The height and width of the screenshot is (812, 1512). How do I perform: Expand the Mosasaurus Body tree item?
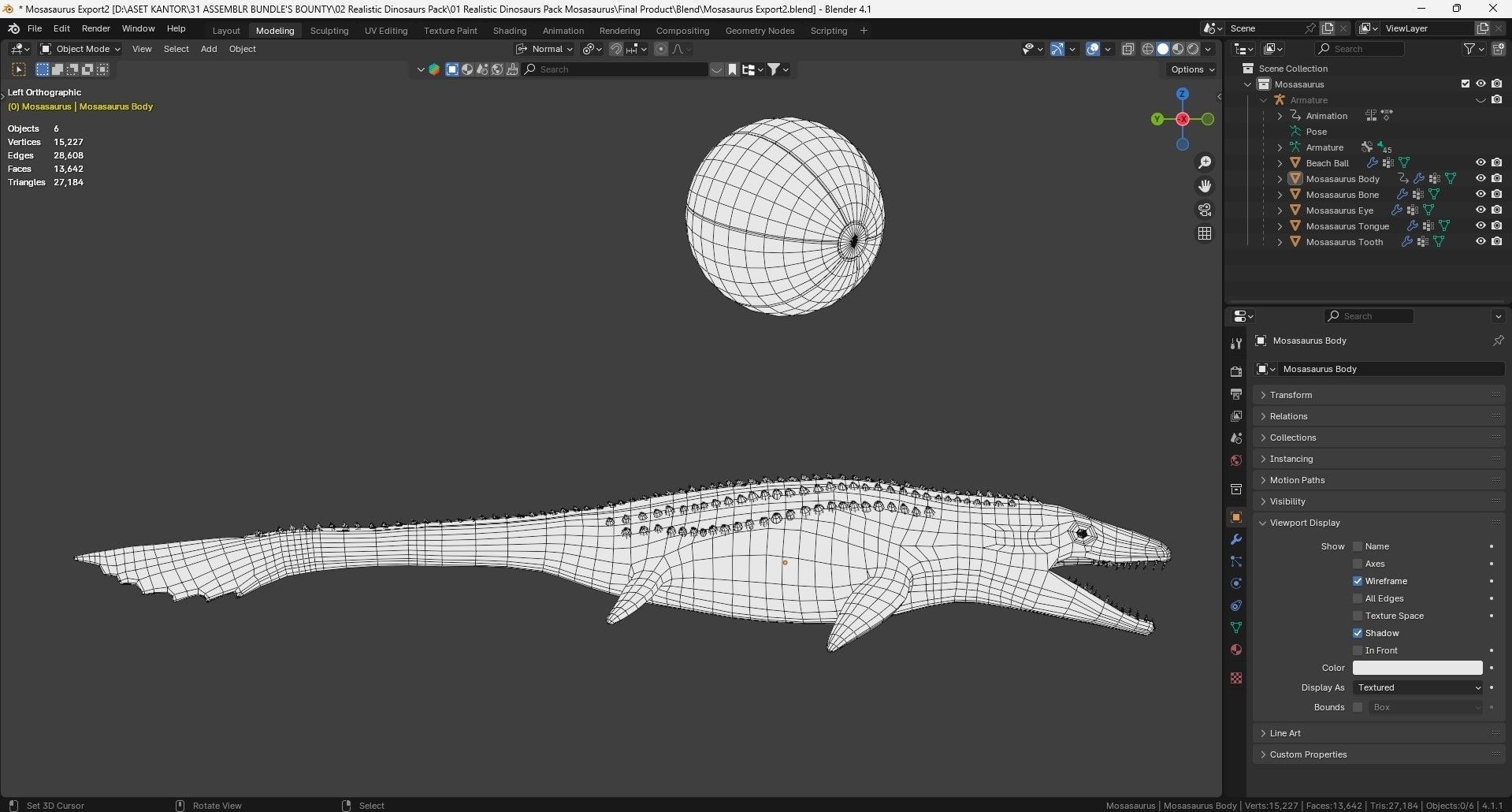pos(1280,179)
